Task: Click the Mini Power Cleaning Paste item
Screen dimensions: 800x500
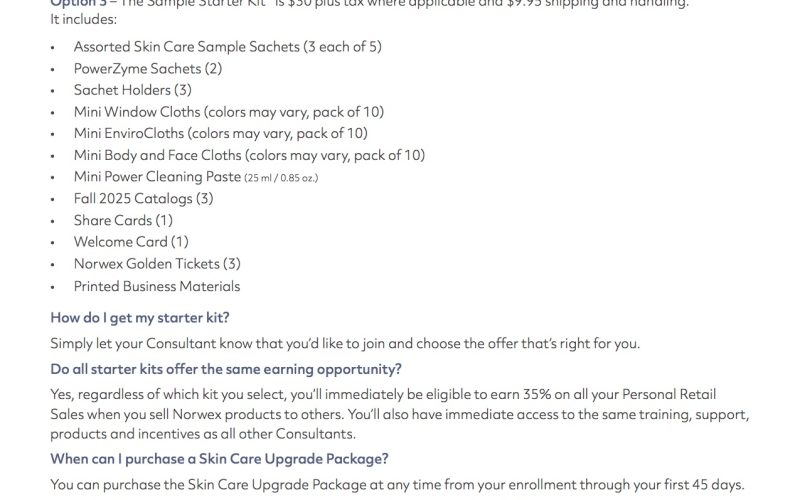Action: click(x=157, y=177)
